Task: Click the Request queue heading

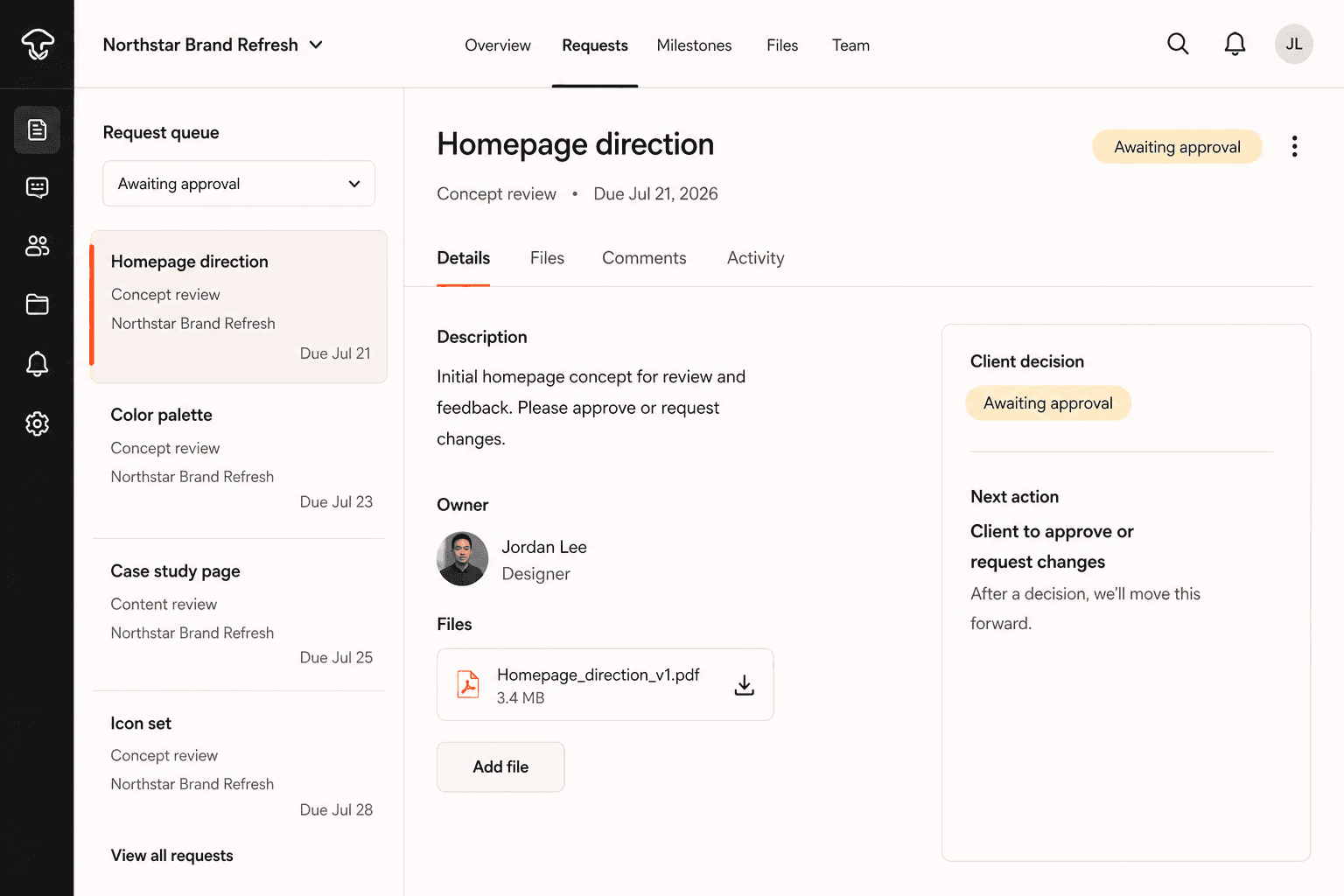Action: tap(161, 133)
